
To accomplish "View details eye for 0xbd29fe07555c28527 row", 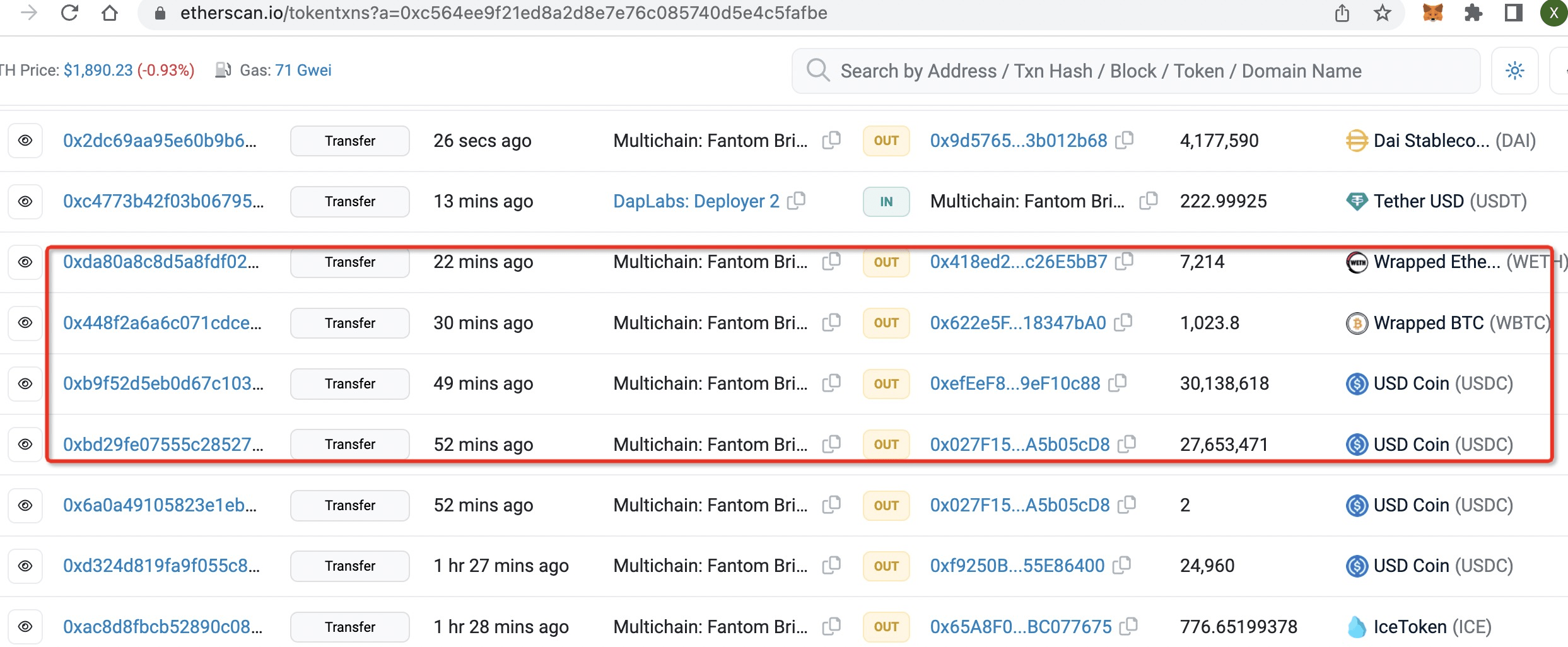I will 25,445.
